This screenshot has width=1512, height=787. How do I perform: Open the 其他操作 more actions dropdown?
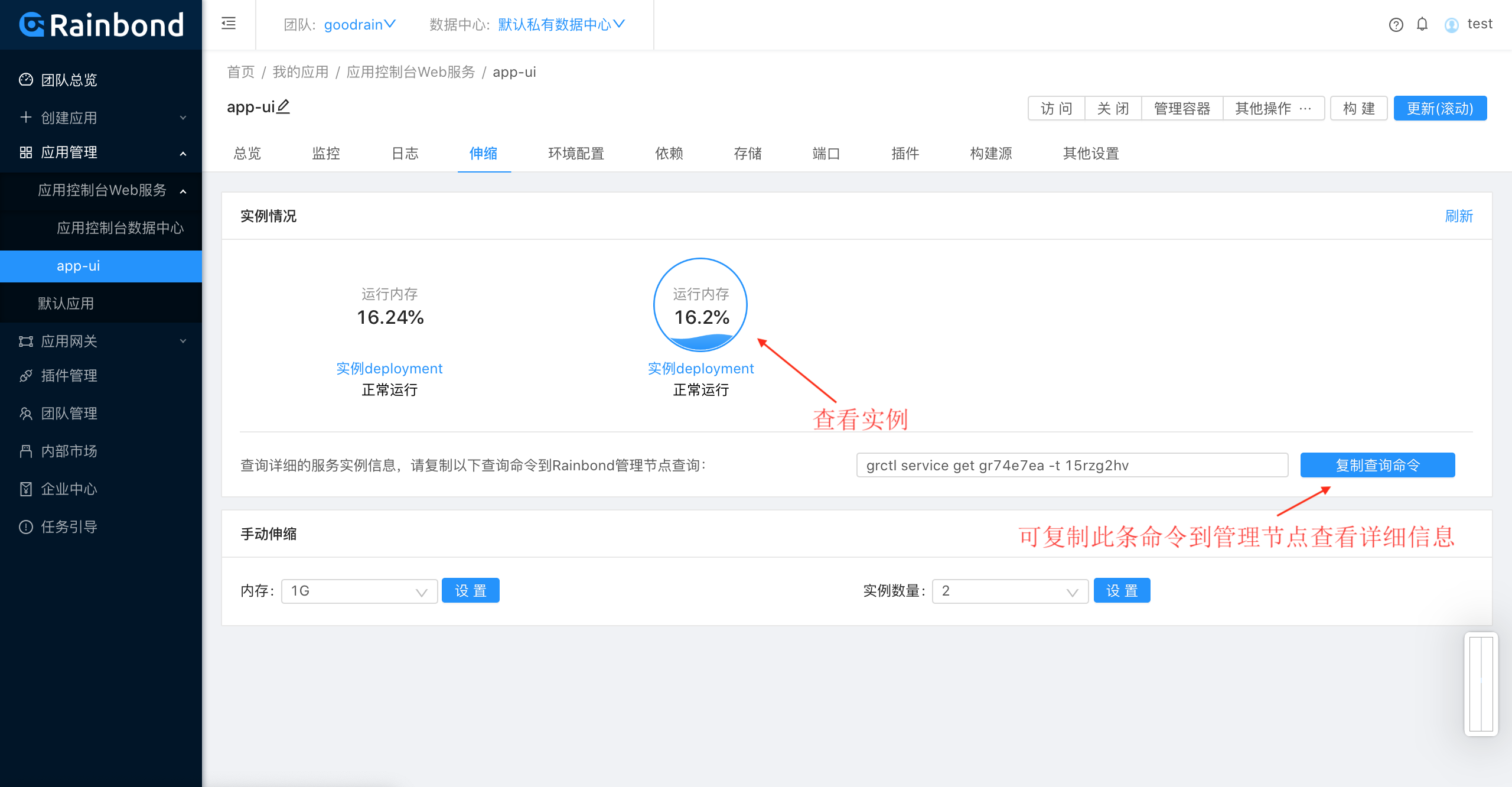(x=1273, y=108)
